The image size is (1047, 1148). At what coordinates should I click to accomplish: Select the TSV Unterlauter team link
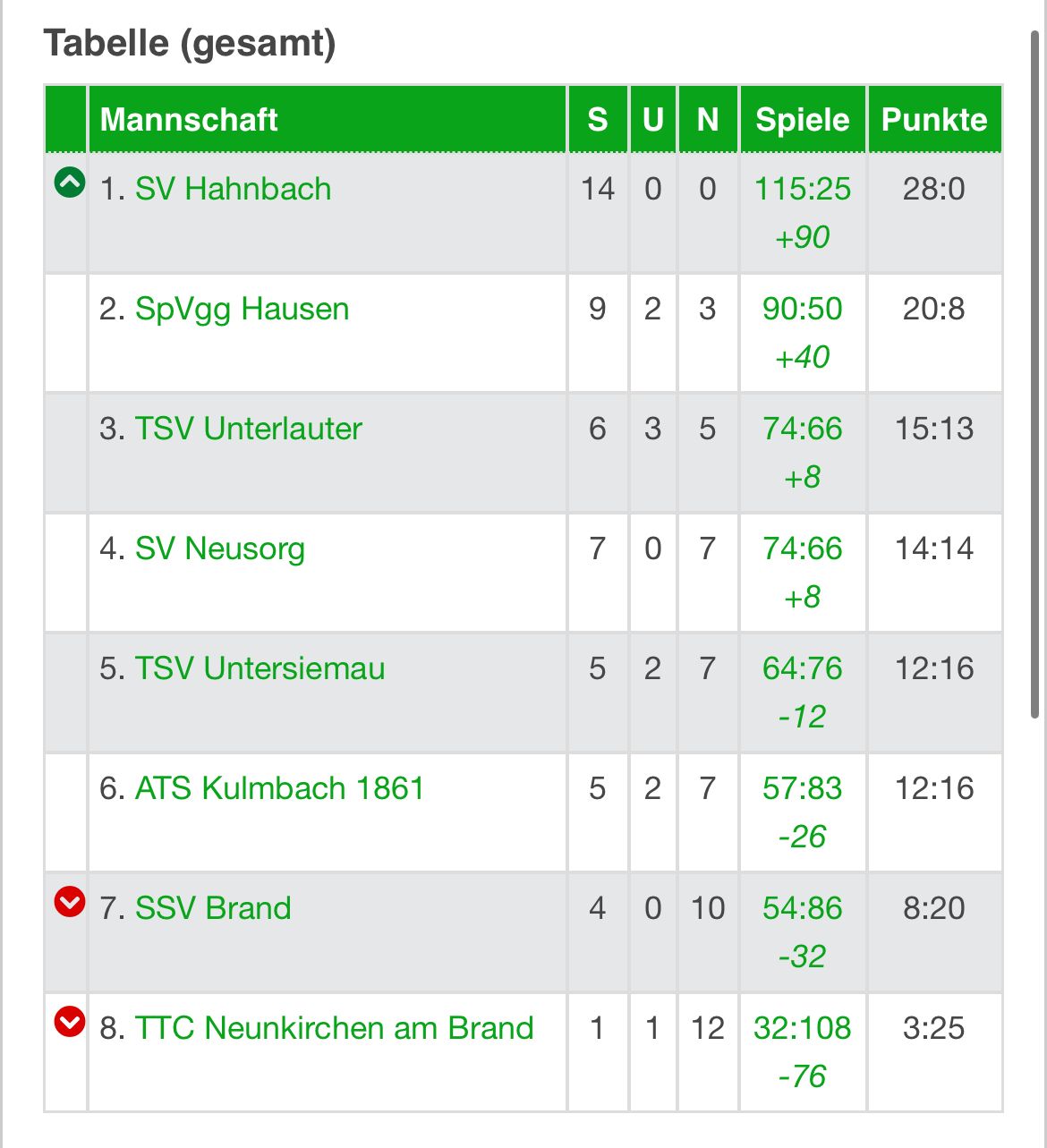click(x=248, y=429)
